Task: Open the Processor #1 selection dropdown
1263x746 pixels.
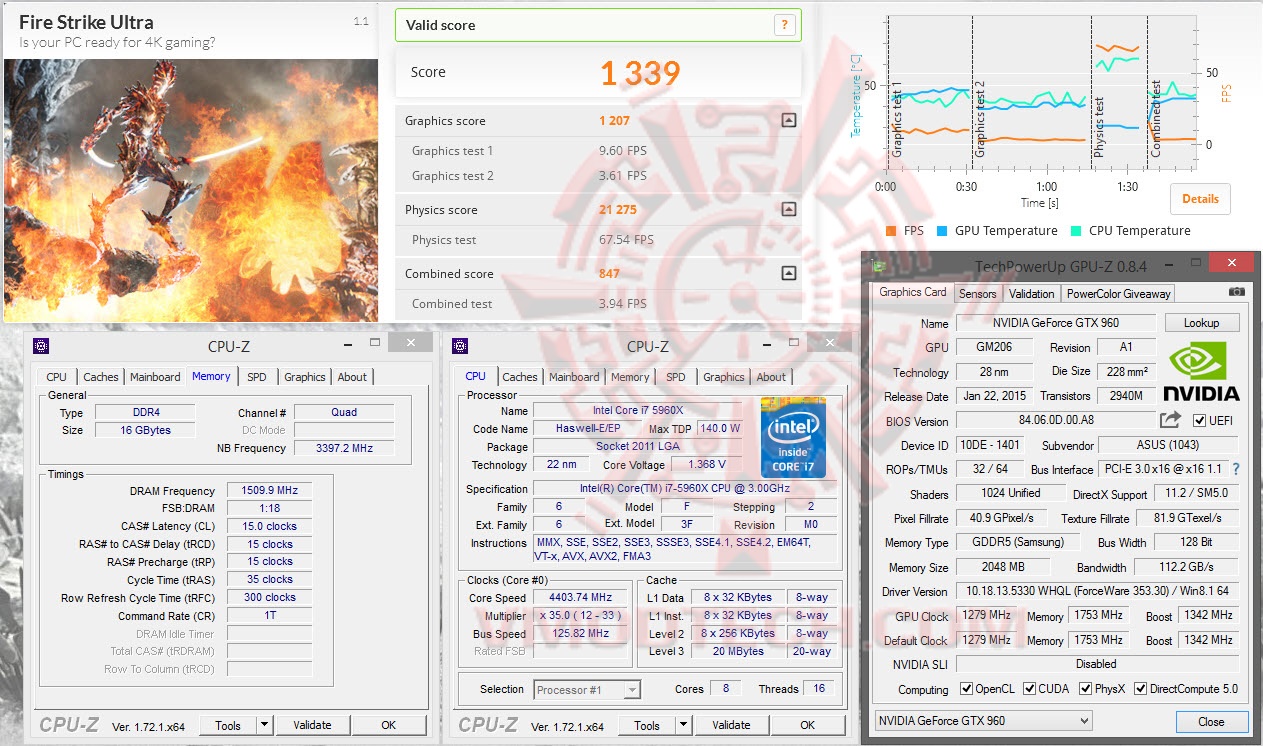Action: tap(587, 689)
